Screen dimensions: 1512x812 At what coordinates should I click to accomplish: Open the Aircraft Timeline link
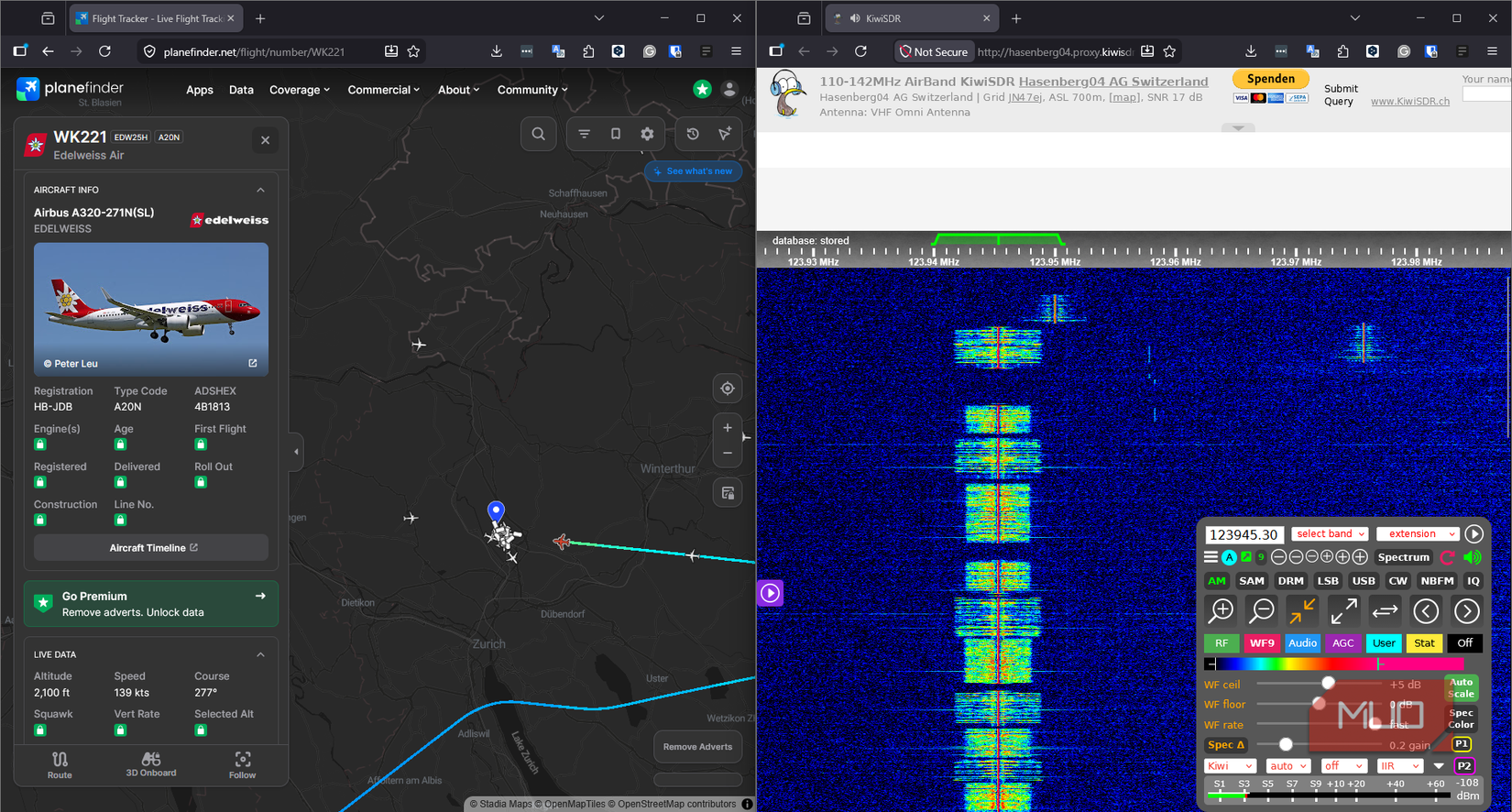pos(151,548)
